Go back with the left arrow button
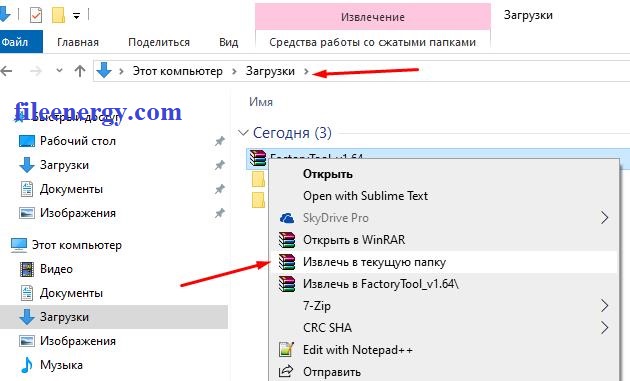This screenshot has height=381, width=630. tap(7, 71)
